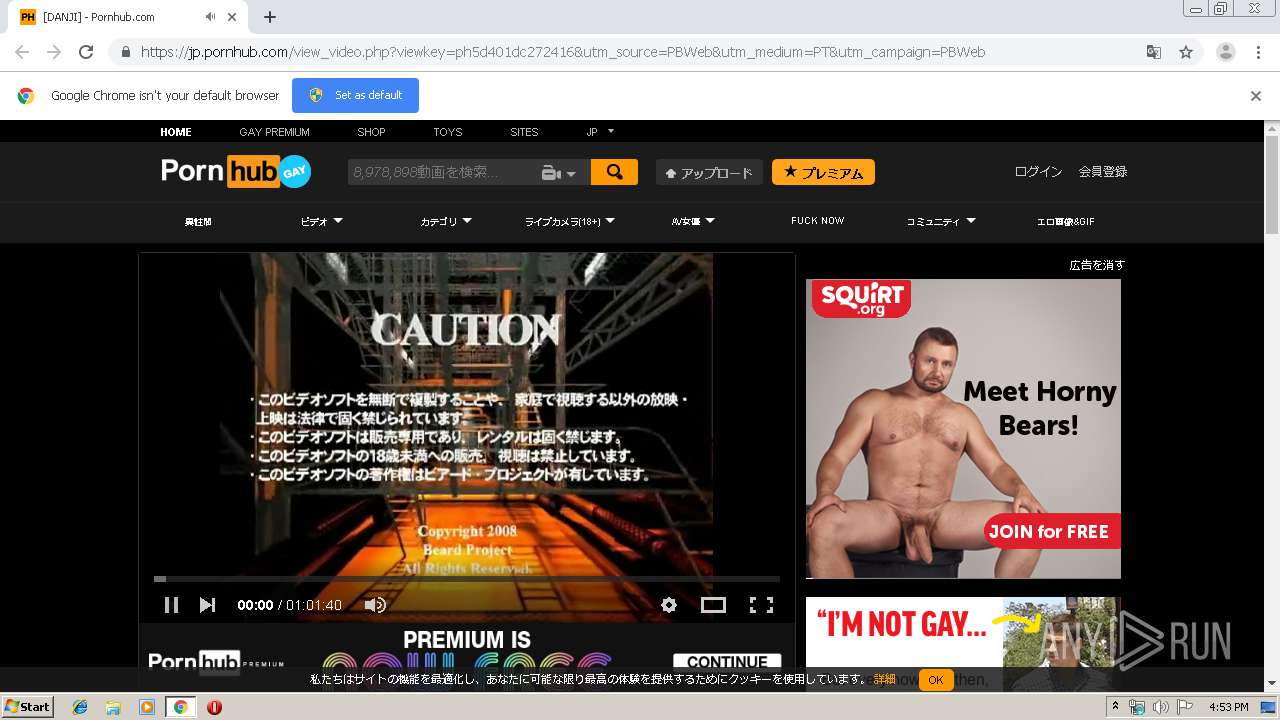
Task: Click the taskbar clock 4:53 PM
Action: 1228,707
